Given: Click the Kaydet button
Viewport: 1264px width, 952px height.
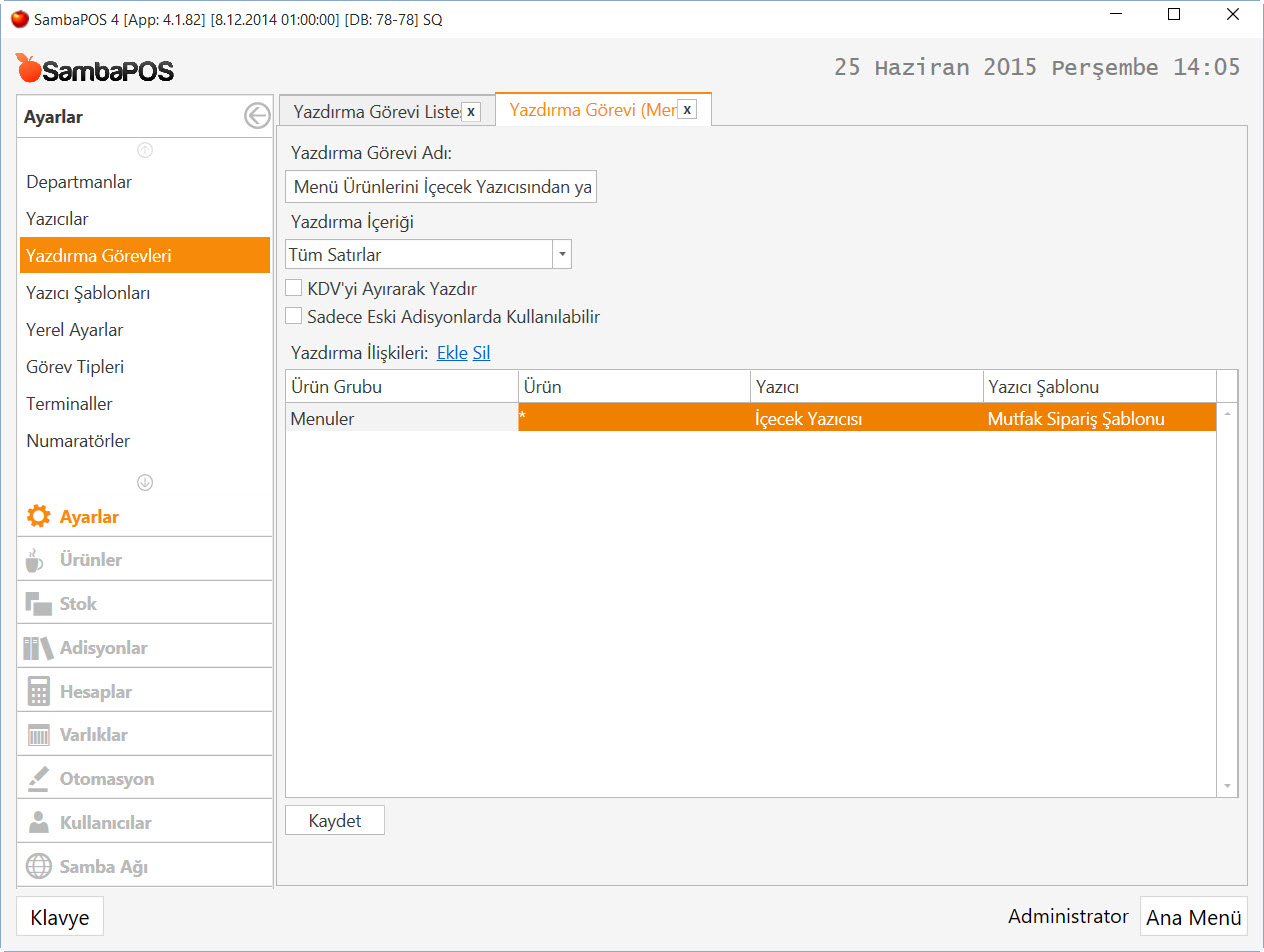Looking at the screenshot, I should (x=334, y=821).
